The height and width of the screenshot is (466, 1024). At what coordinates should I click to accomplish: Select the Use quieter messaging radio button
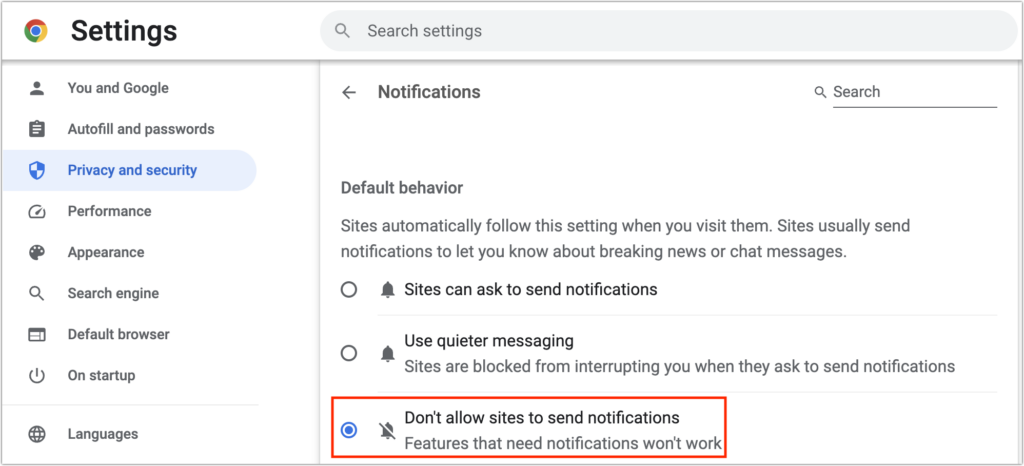pyautogui.click(x=349, y=353)
